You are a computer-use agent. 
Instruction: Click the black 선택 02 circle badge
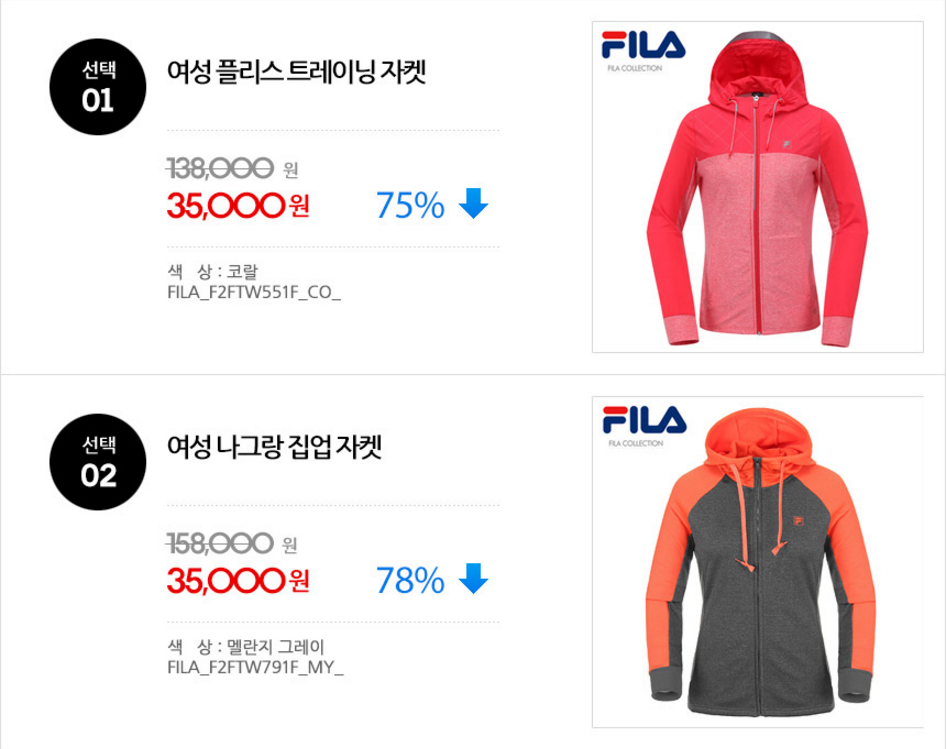(x=98, y=462)
